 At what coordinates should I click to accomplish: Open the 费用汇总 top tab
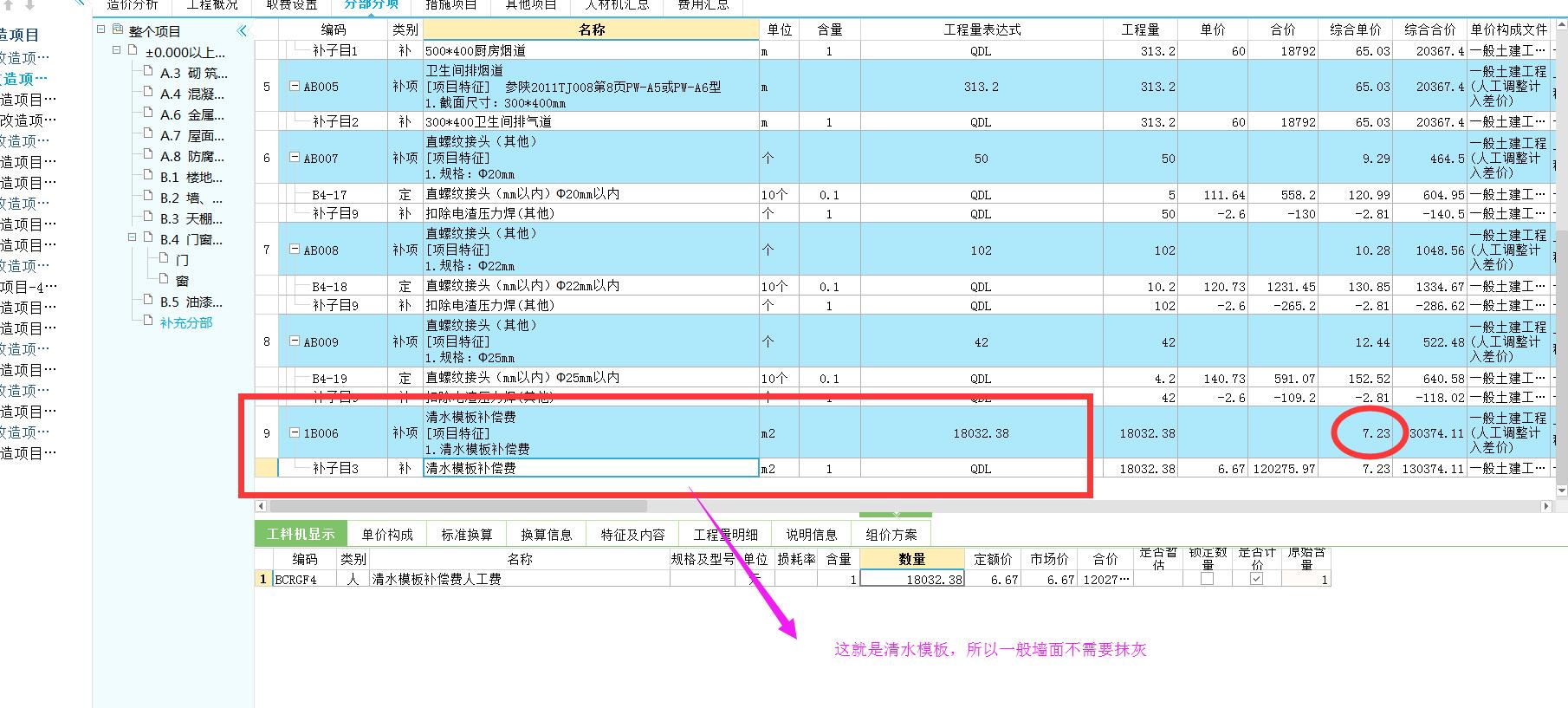click(x=703, y=5)
